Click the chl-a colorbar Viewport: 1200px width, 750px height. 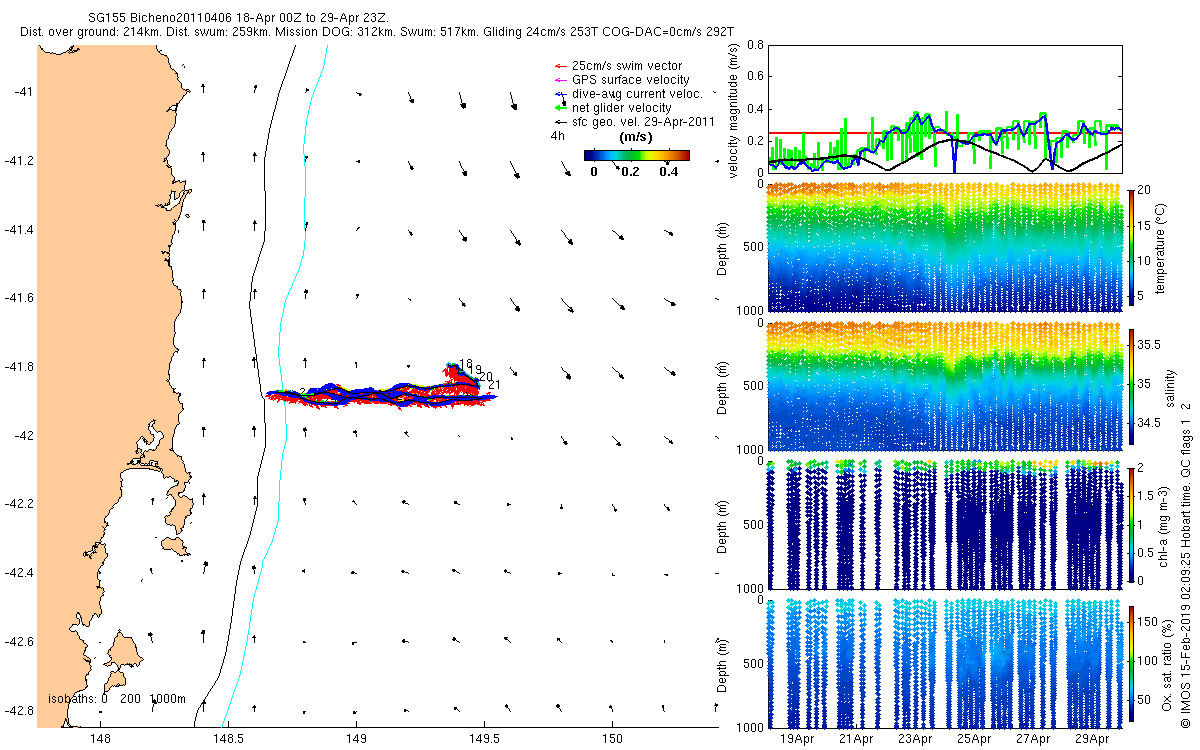1130,524
